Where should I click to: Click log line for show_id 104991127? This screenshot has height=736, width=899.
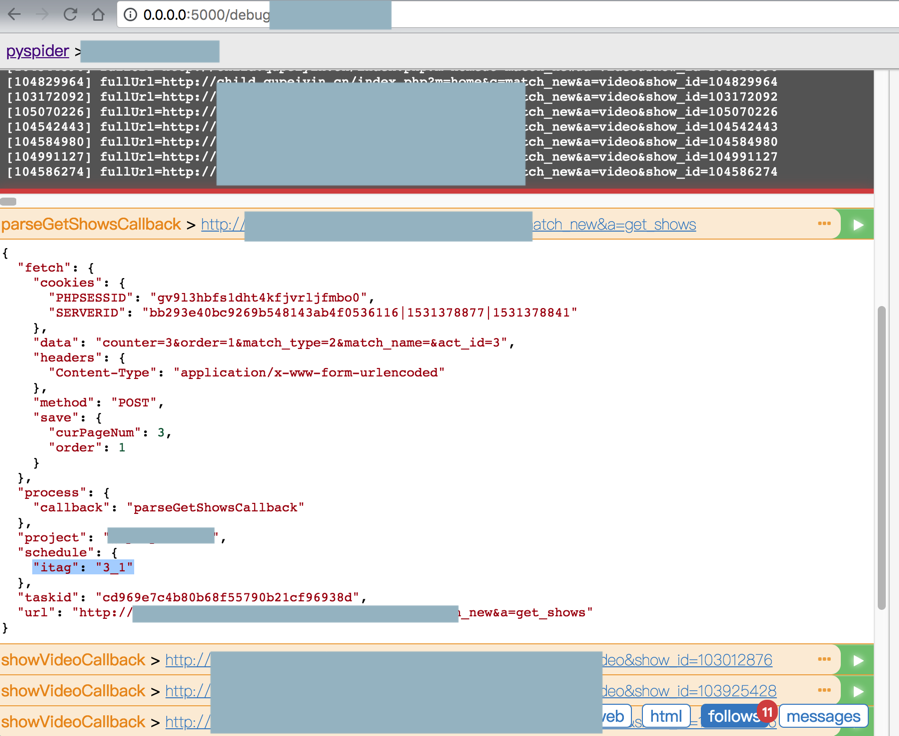click(x=392, y=156)
